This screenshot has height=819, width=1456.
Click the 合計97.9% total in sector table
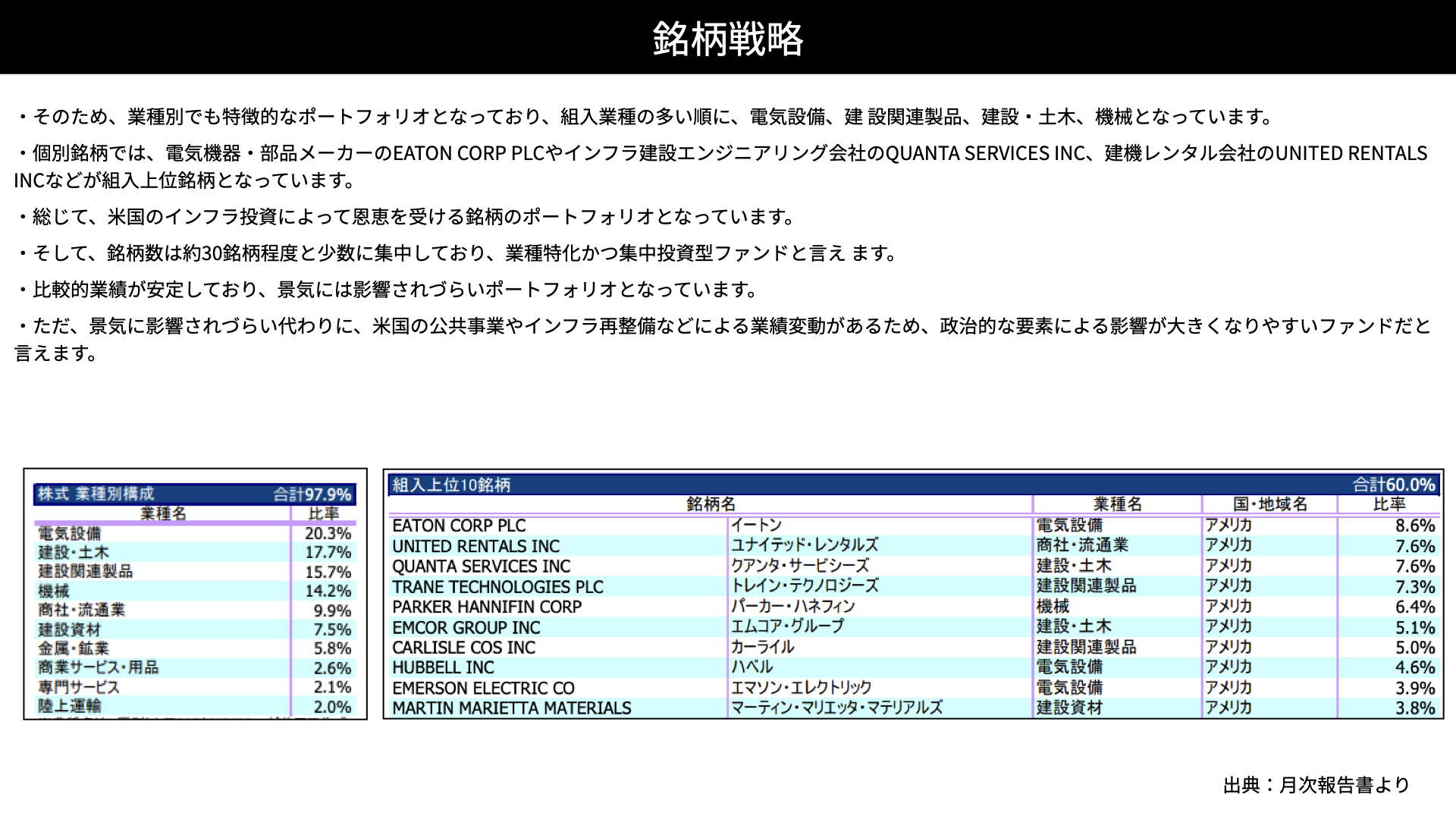coord(312,494)
